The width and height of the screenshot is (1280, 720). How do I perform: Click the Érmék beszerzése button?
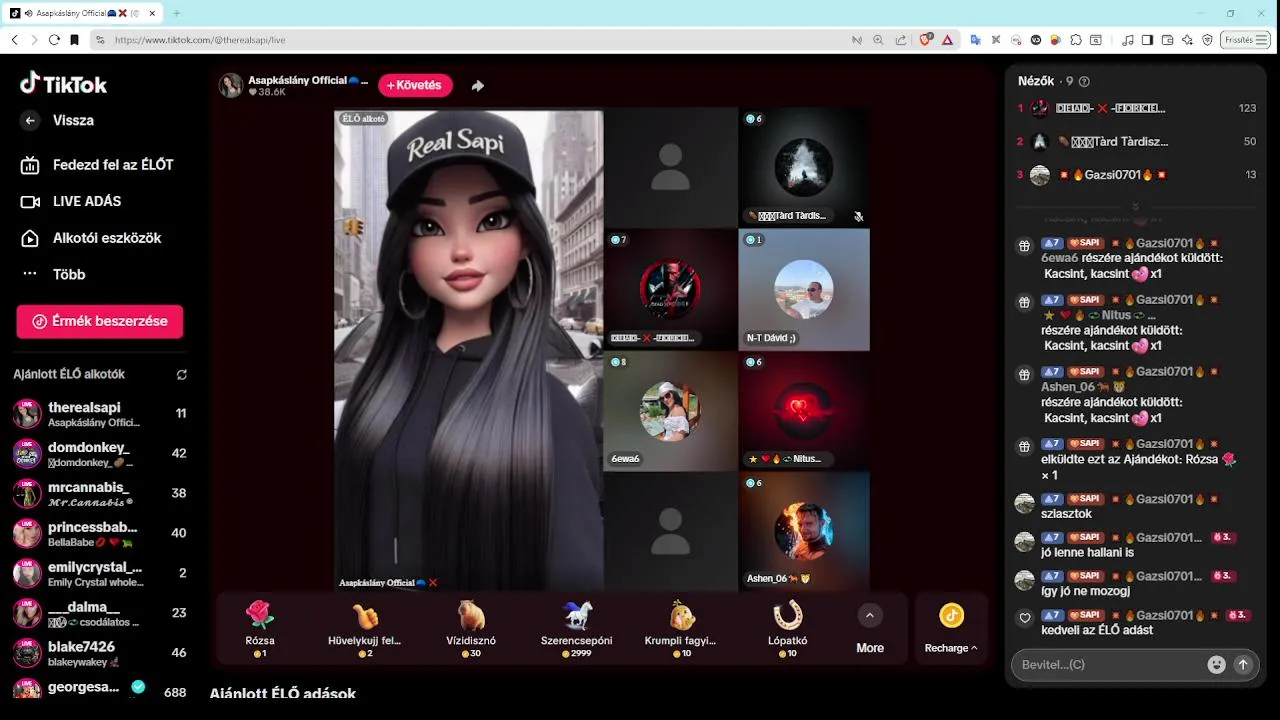tap(100, 321)
